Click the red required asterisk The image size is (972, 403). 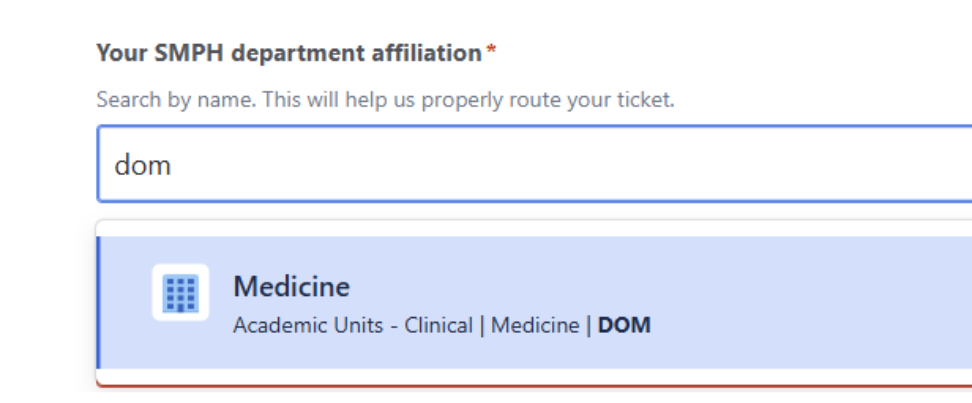pos(491,53)
